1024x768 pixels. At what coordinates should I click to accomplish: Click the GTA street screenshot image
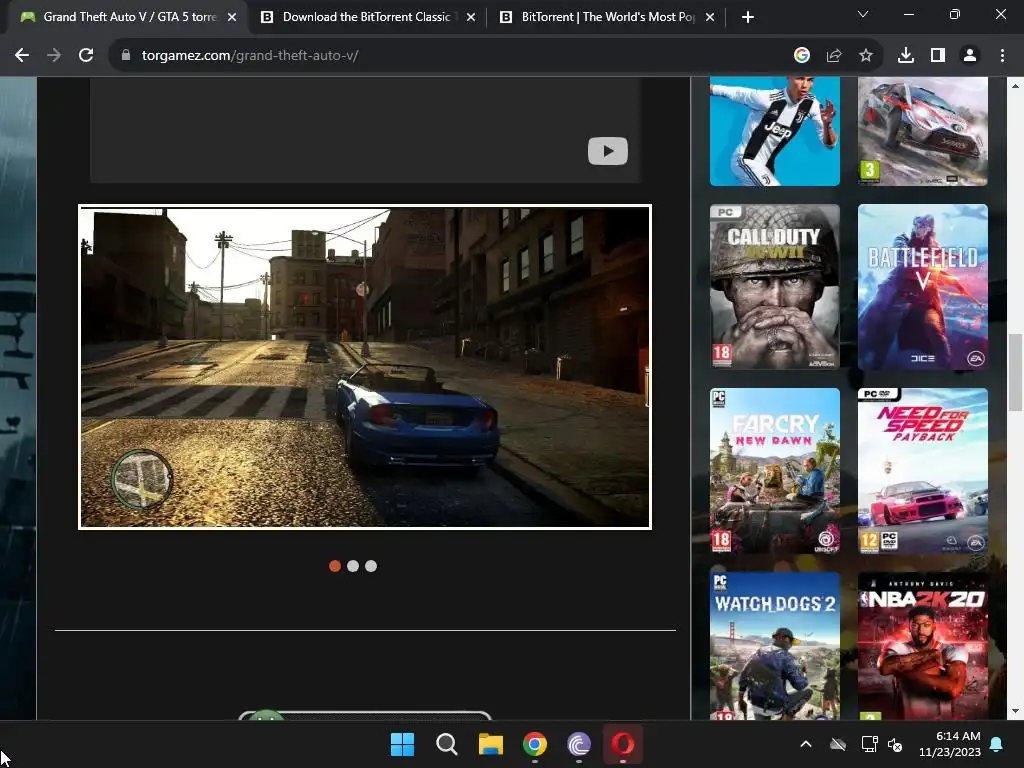coord(364,366)
